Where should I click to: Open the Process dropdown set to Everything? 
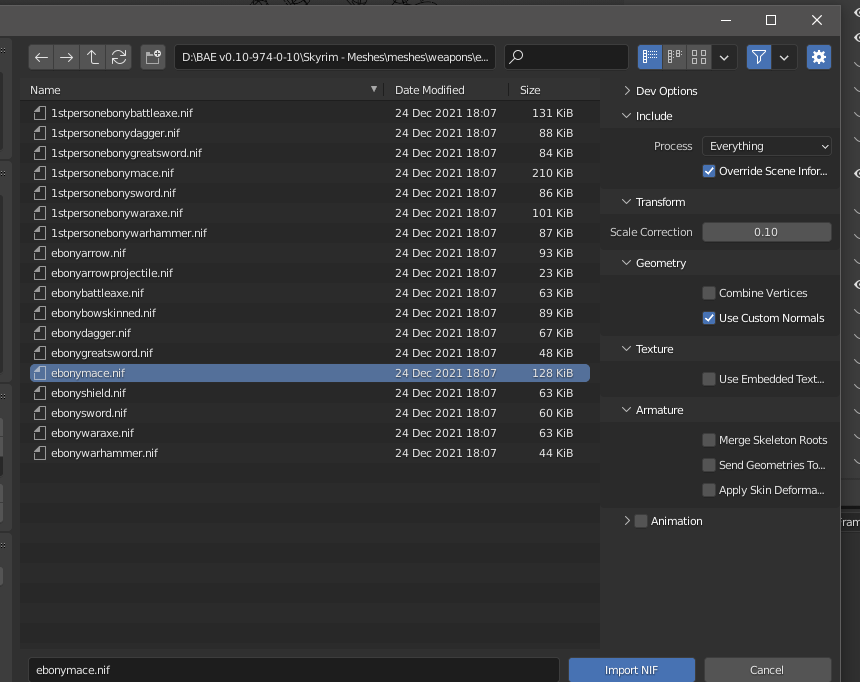pos(767,146)
